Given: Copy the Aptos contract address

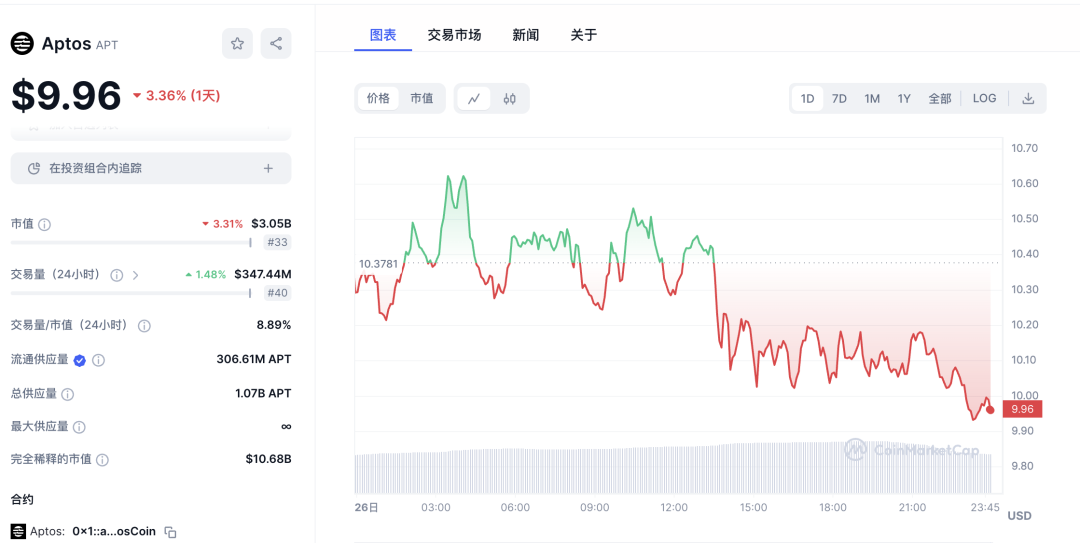Looking at the screenshot, I should 171,532.
